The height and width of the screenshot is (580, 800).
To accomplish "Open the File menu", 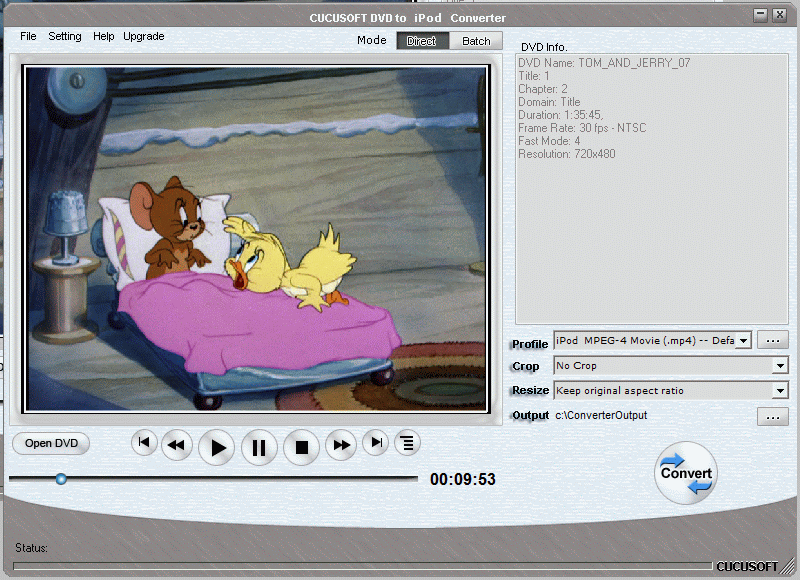I will pyautogui.click(x=28, y=36).
